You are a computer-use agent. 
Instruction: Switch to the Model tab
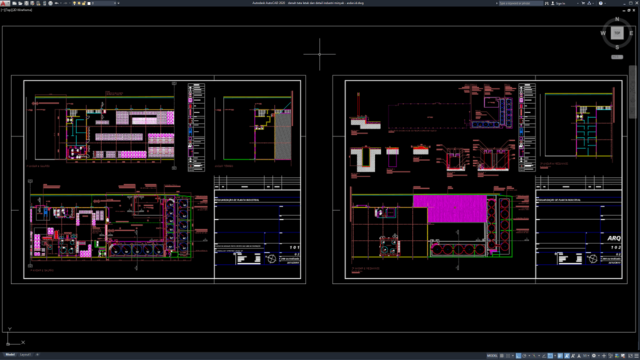click(x=10, y=355)
